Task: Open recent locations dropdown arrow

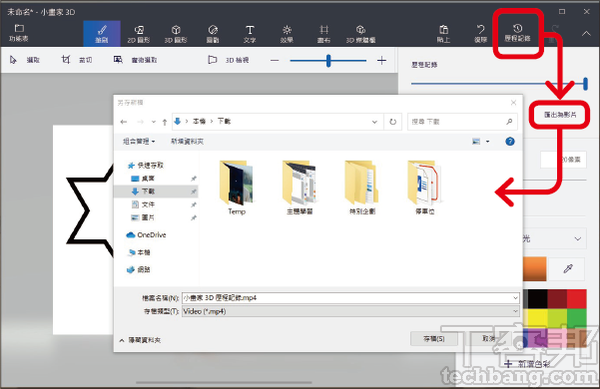Action: tap(153, 122)
